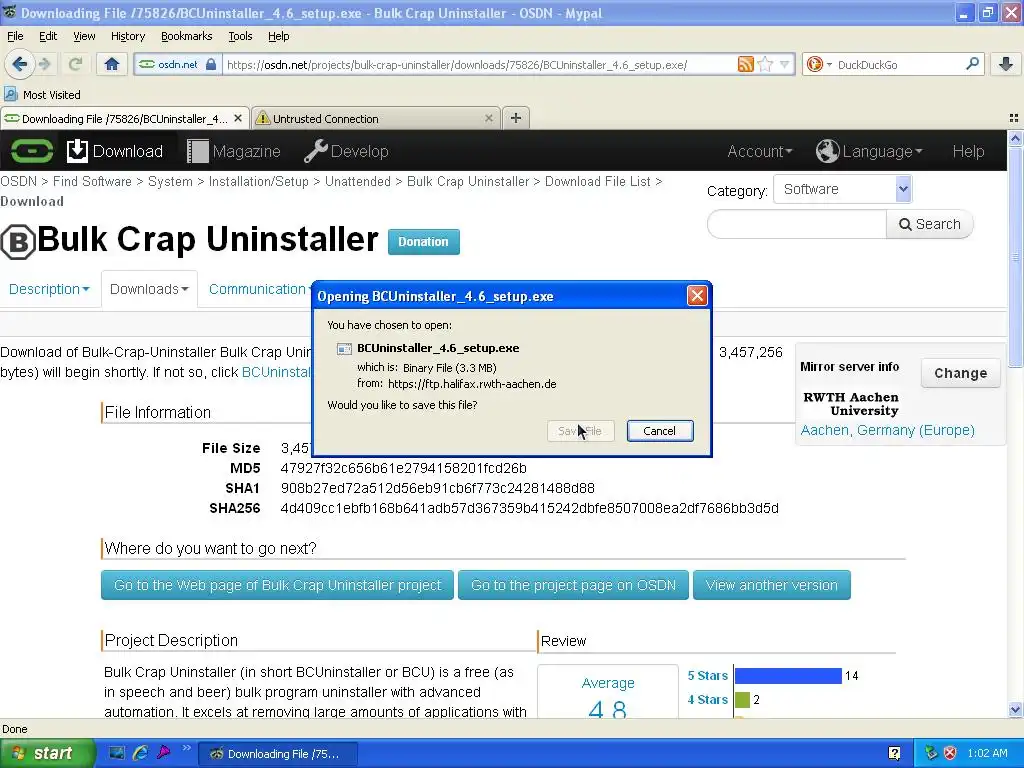Bookmark this page with the star icon
Image resolution: width=1024 pixels, height=768 pixels.
point(765,64)
